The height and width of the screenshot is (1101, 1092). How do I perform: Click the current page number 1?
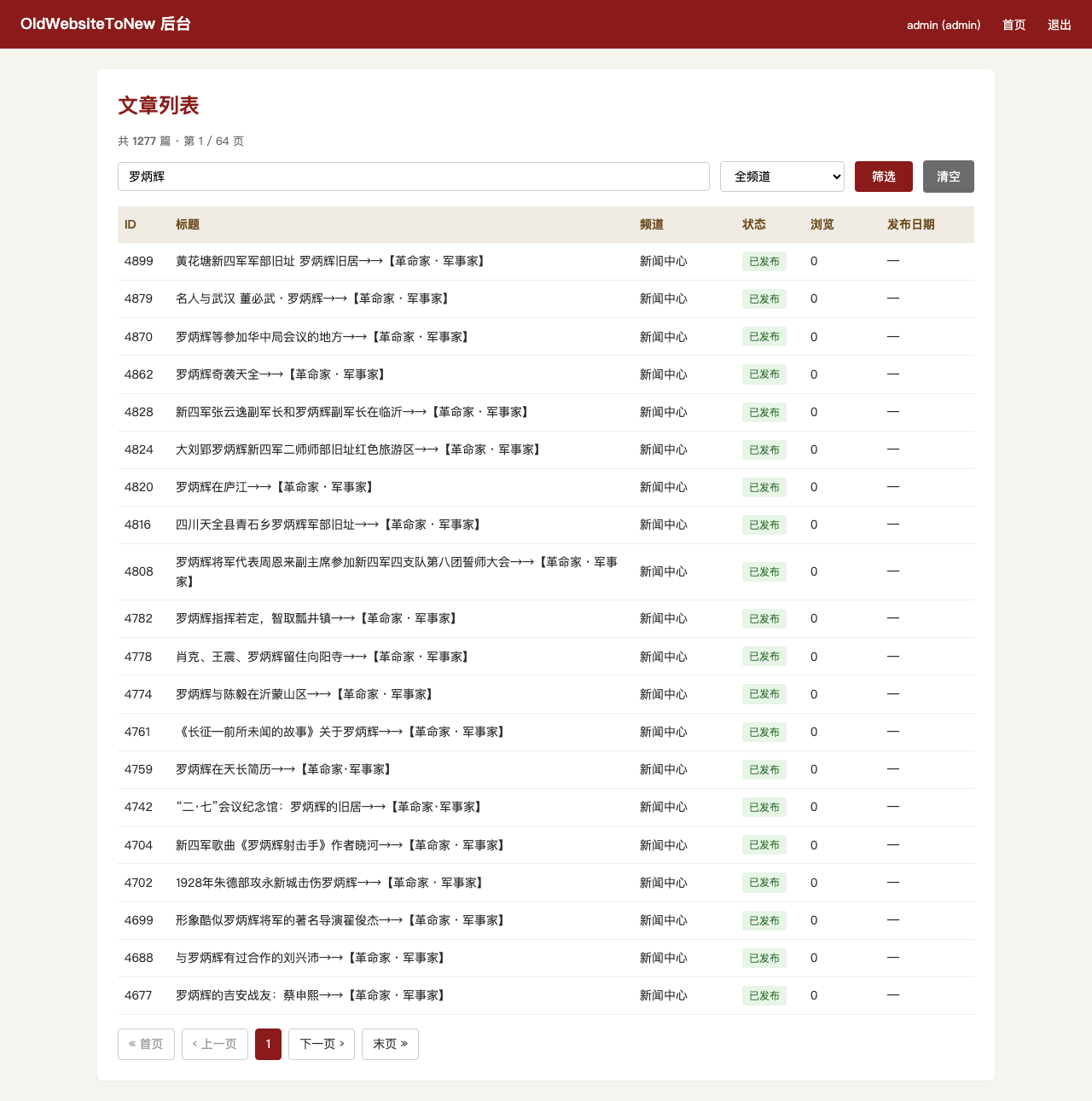click(268, 1044)
